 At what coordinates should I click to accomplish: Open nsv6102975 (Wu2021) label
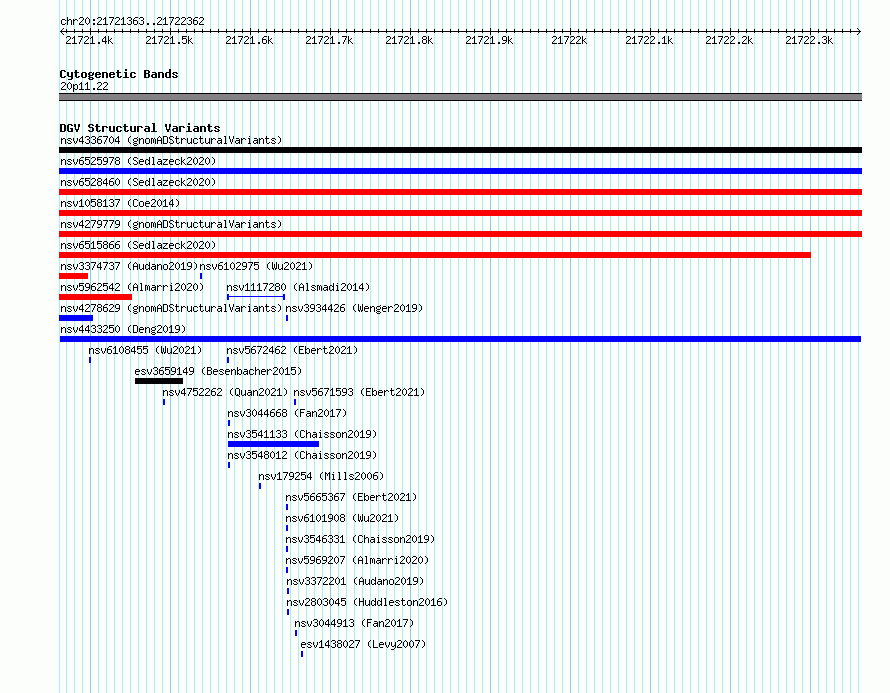[x=256, y=266]
